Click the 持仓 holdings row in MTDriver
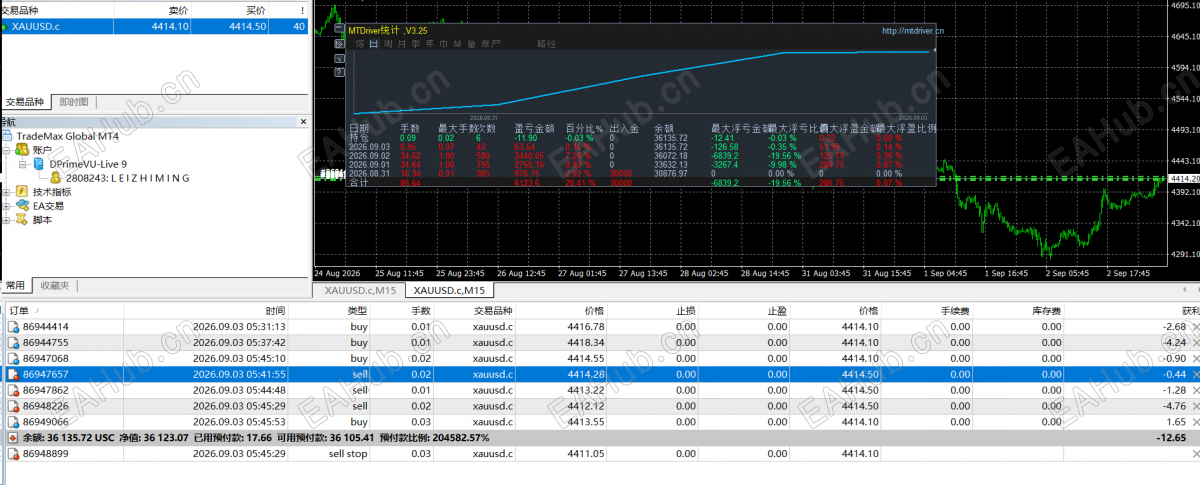1200x485 pixels. point(643,137)
